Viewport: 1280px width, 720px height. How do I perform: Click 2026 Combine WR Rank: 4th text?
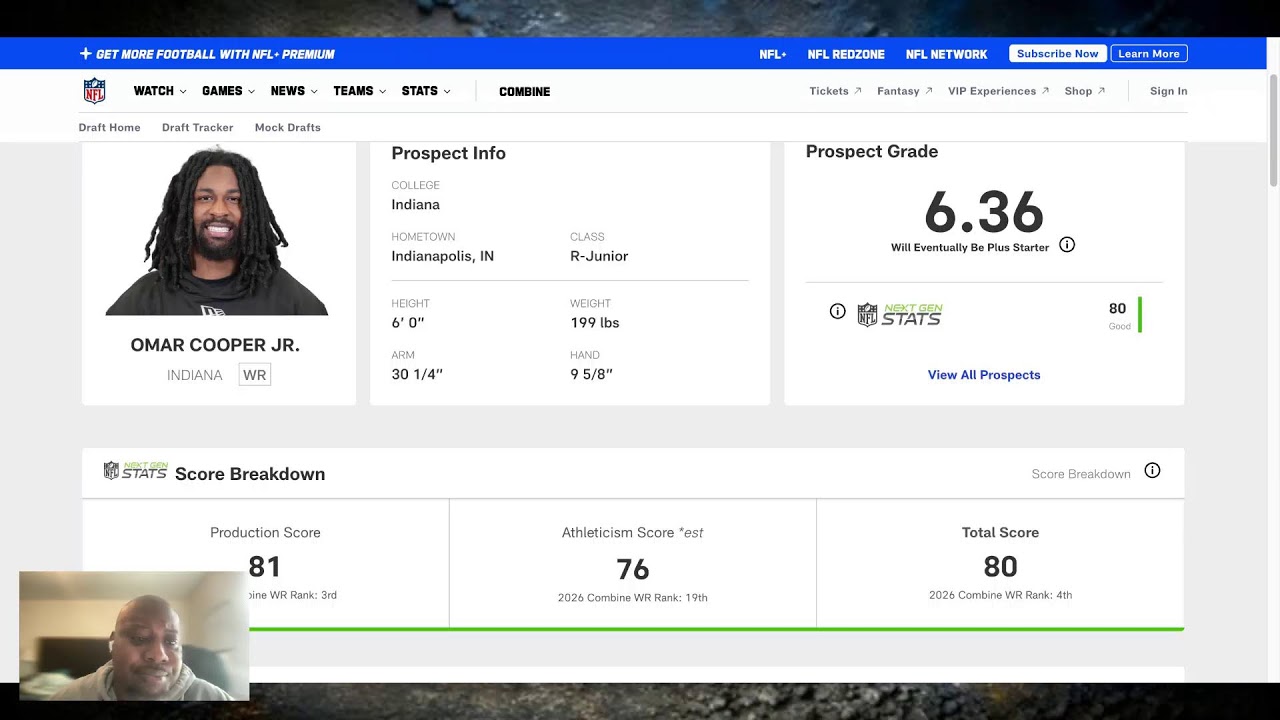(x=1000, y=595)
